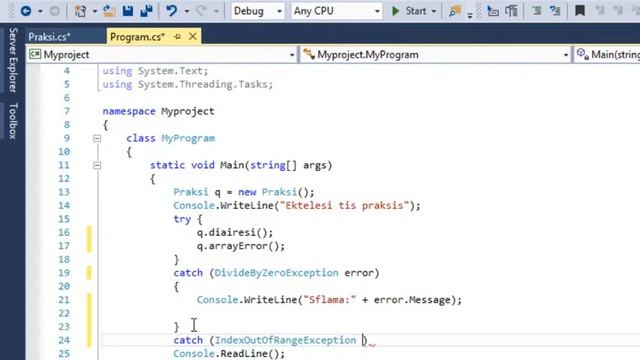Open the Toolbox side panel

(x=13, y=121)
